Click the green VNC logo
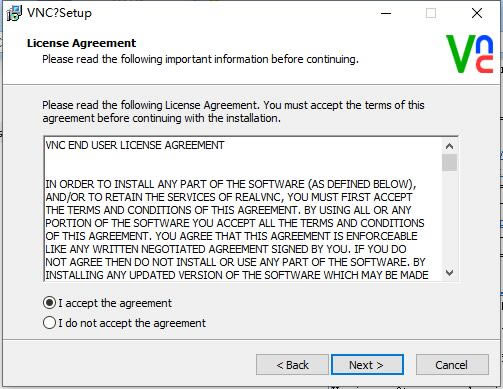 470,54
